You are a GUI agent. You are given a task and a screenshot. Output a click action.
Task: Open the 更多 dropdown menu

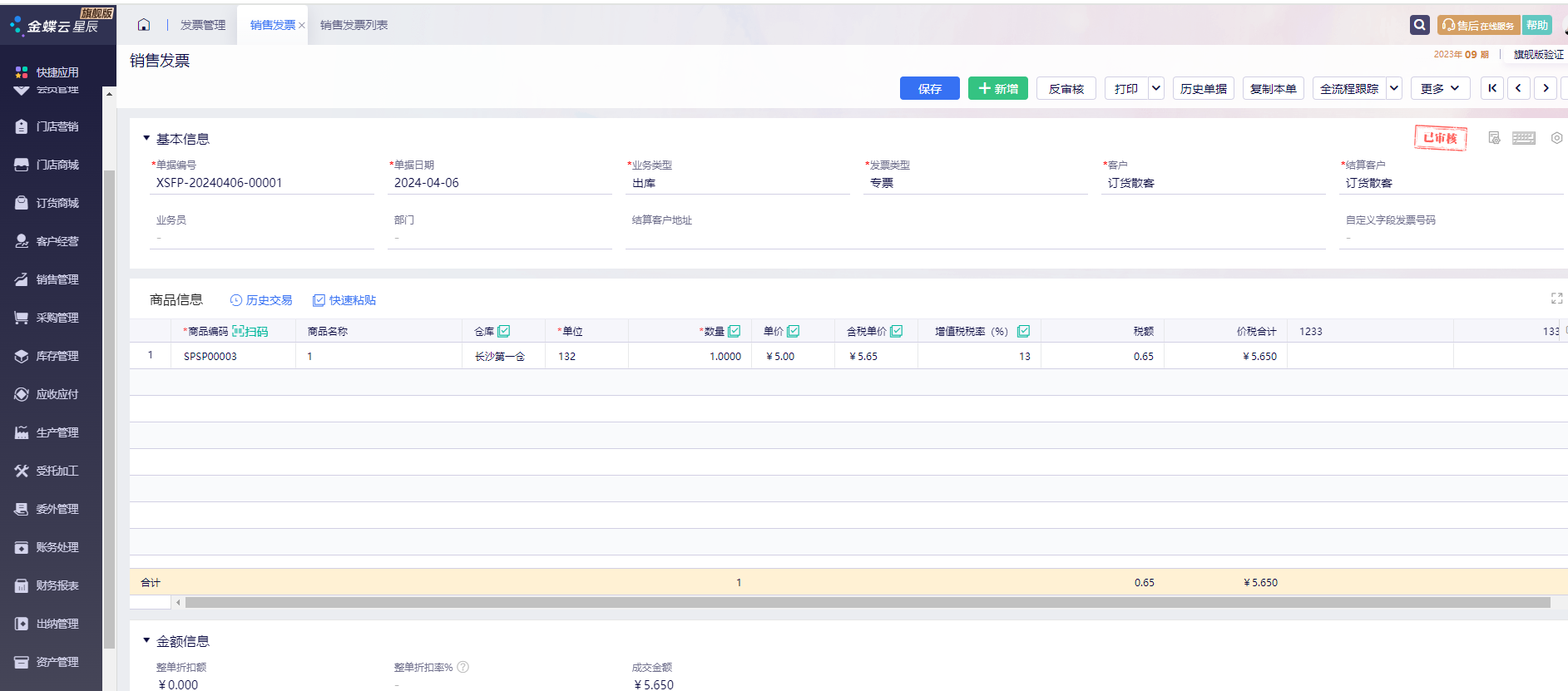1441,88
